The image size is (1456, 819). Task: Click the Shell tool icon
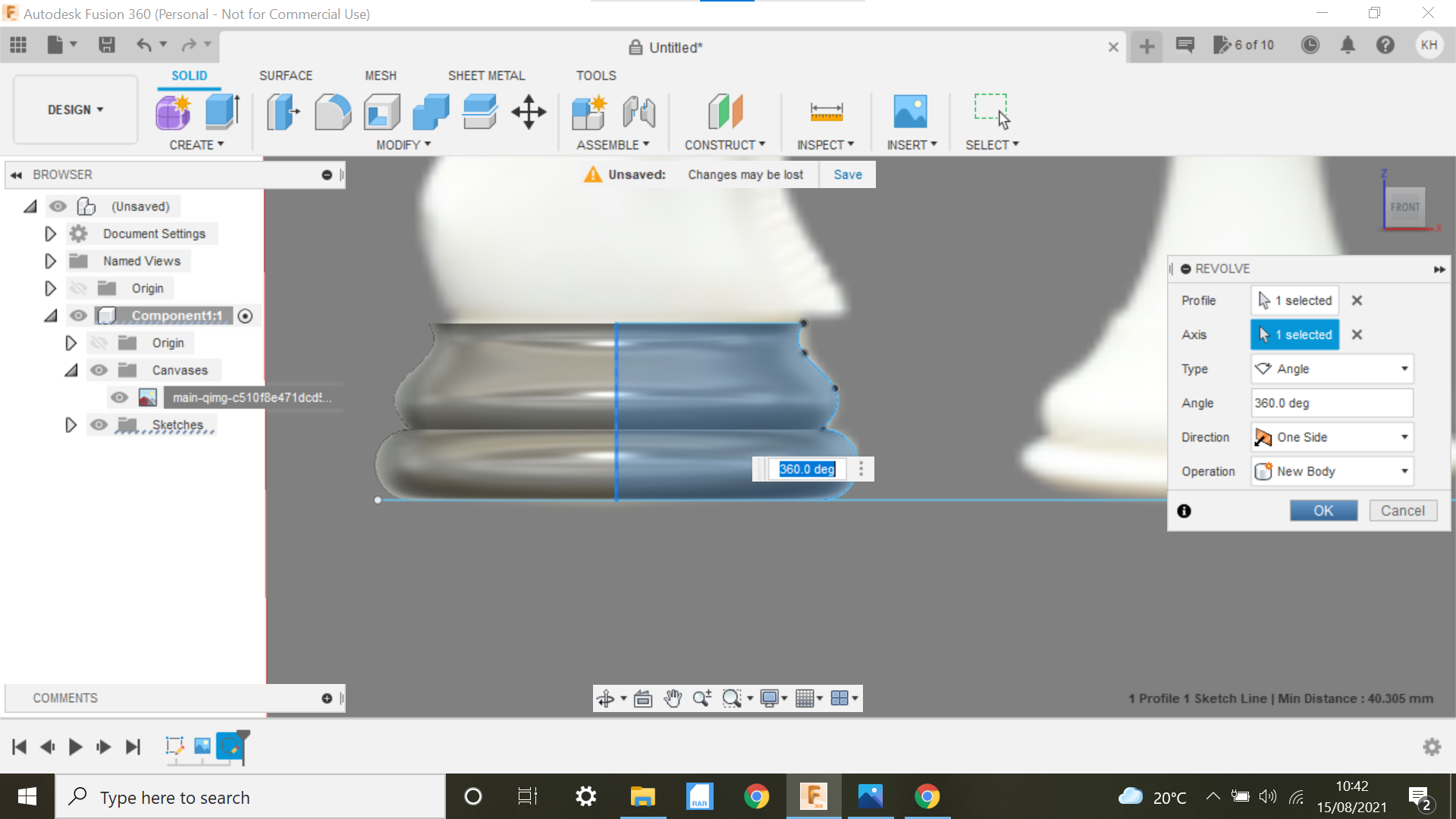381,111
